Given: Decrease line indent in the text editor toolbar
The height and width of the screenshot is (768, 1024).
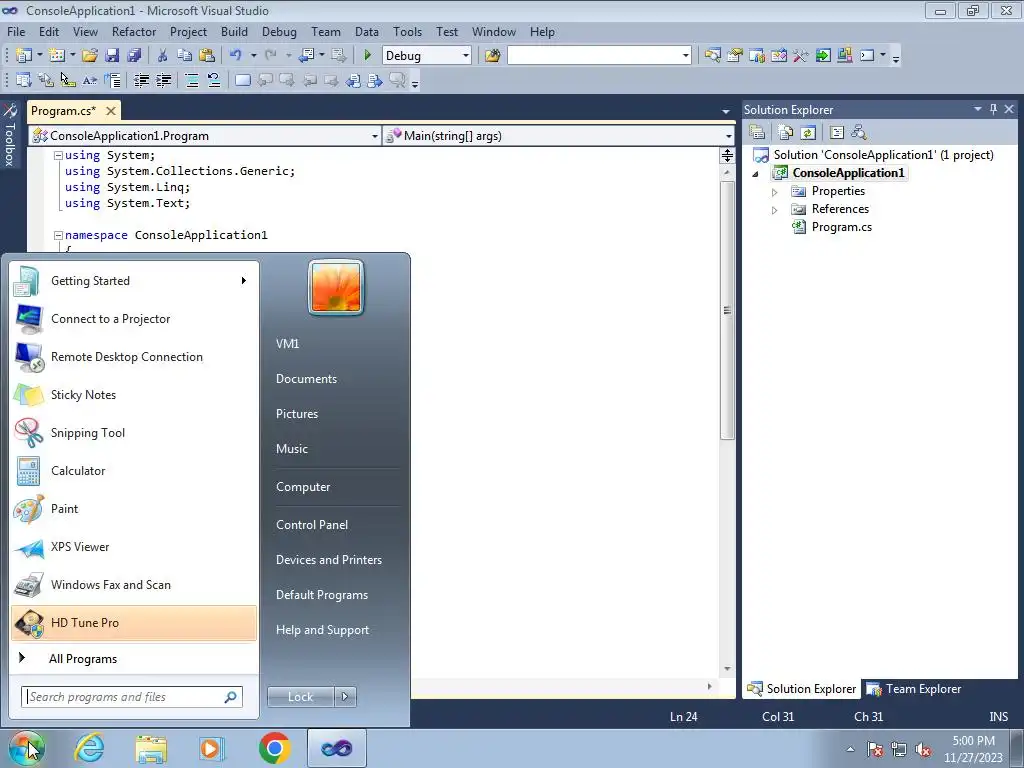Looking at the screenshot, I should [141, 80].
